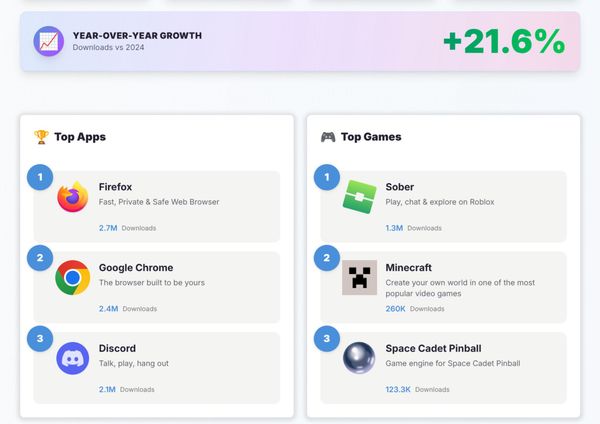Click the '+21.6%' growth figure

[x=504, y=41]
